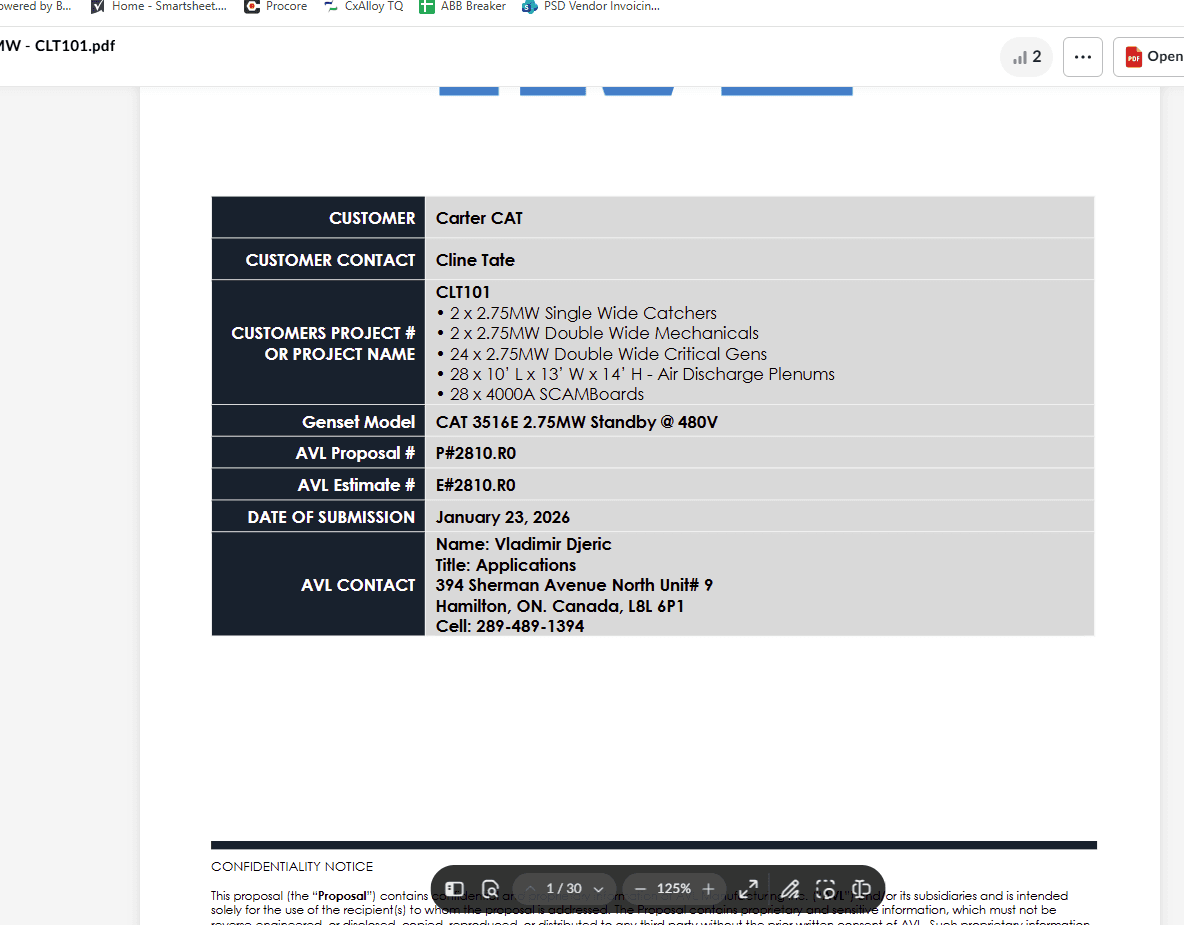
Task: Open the ABB Breaker bookmark
Action: [463, 7]
